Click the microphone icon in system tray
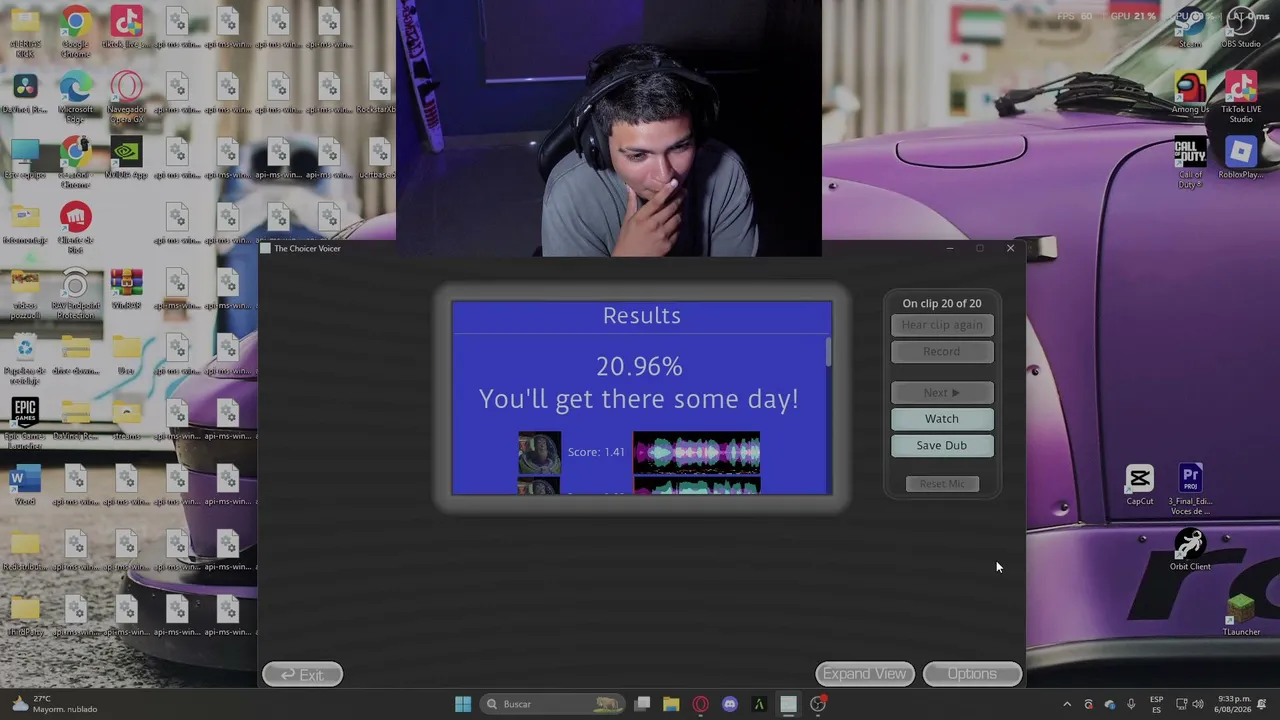 (x=1131, y=704)
